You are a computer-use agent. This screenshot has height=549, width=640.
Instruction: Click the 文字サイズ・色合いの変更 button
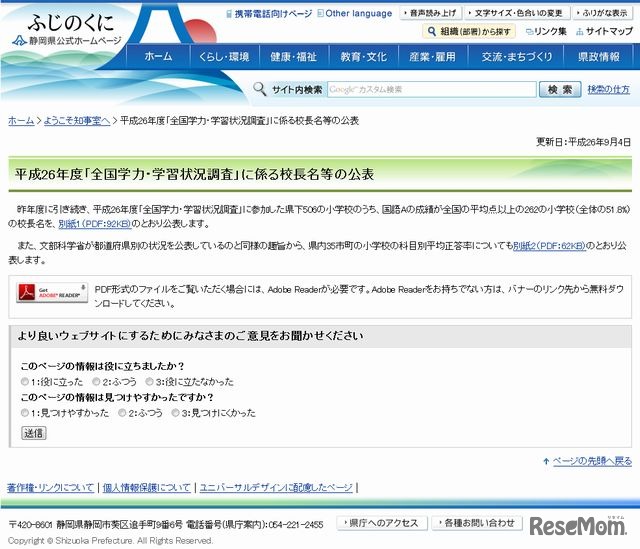[x=517, y=13]
